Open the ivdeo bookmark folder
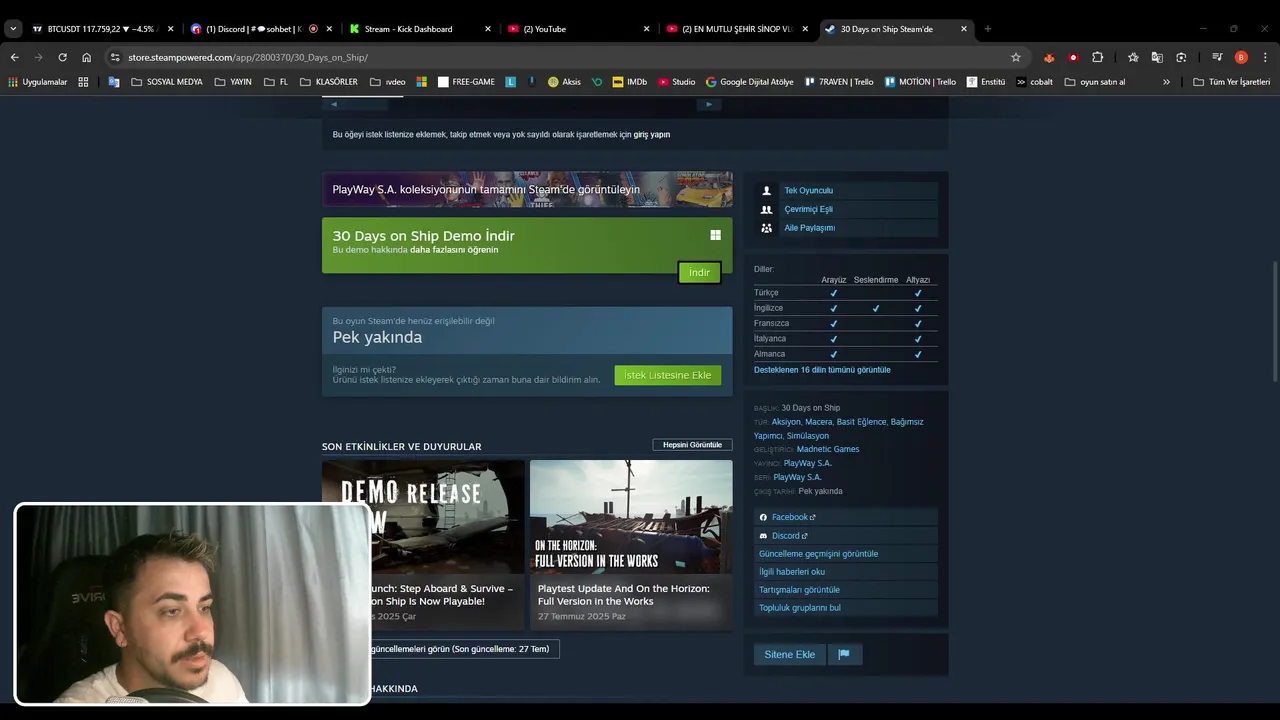 click(387, 82)
